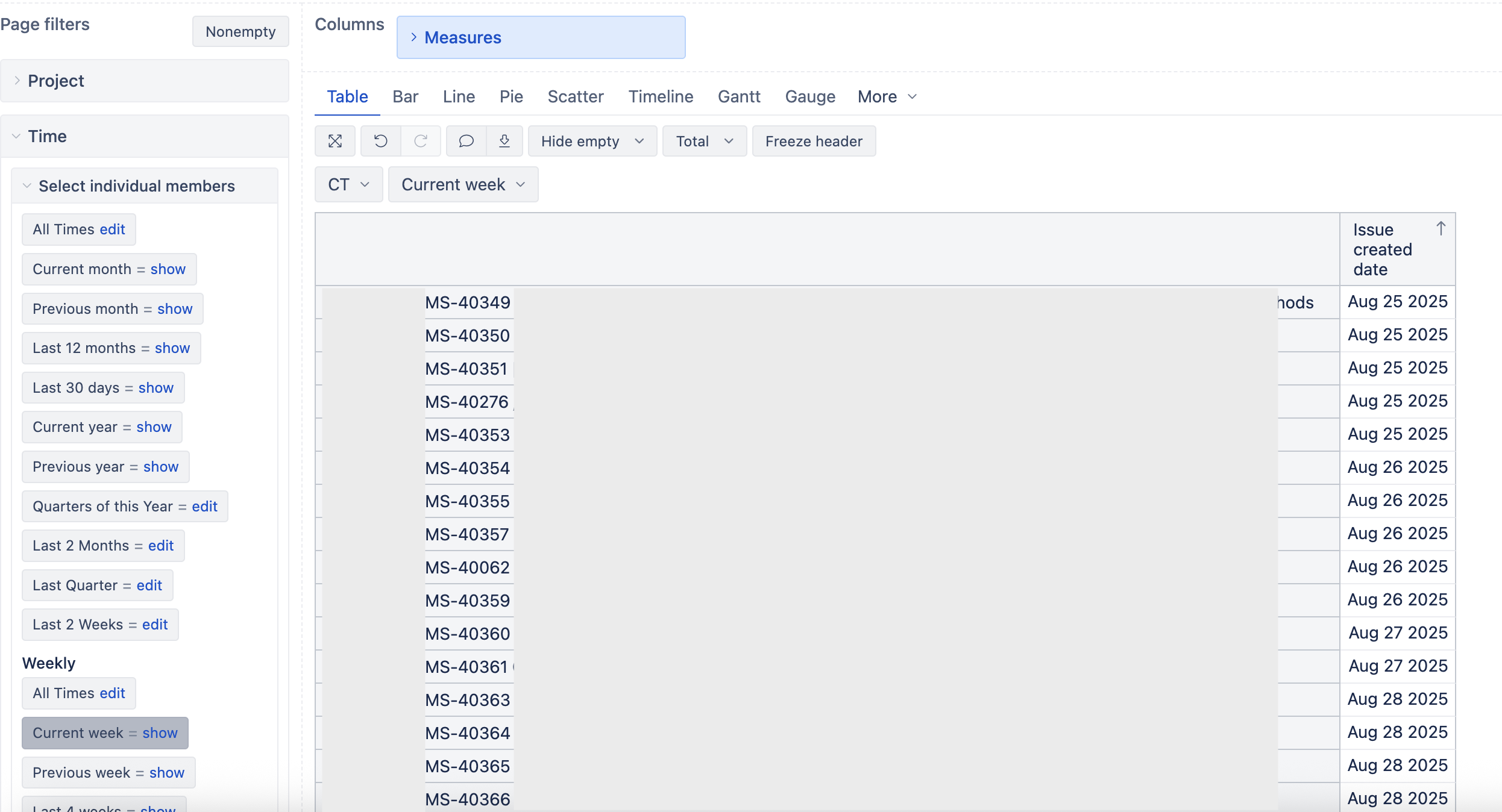The width and height of the screenshot is (1502, 812).
Task: Click the fullscreen expand icon in the toolbar
Action: tap(335, 141)
